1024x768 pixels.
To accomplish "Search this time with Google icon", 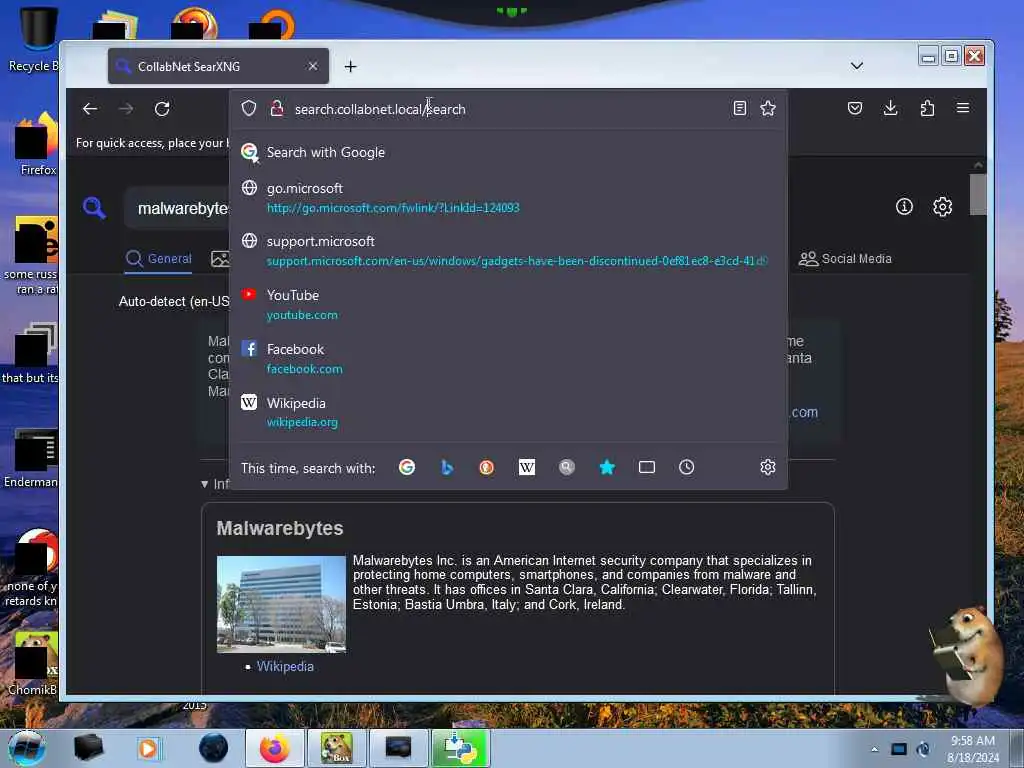I will click(x=407, y=467).
